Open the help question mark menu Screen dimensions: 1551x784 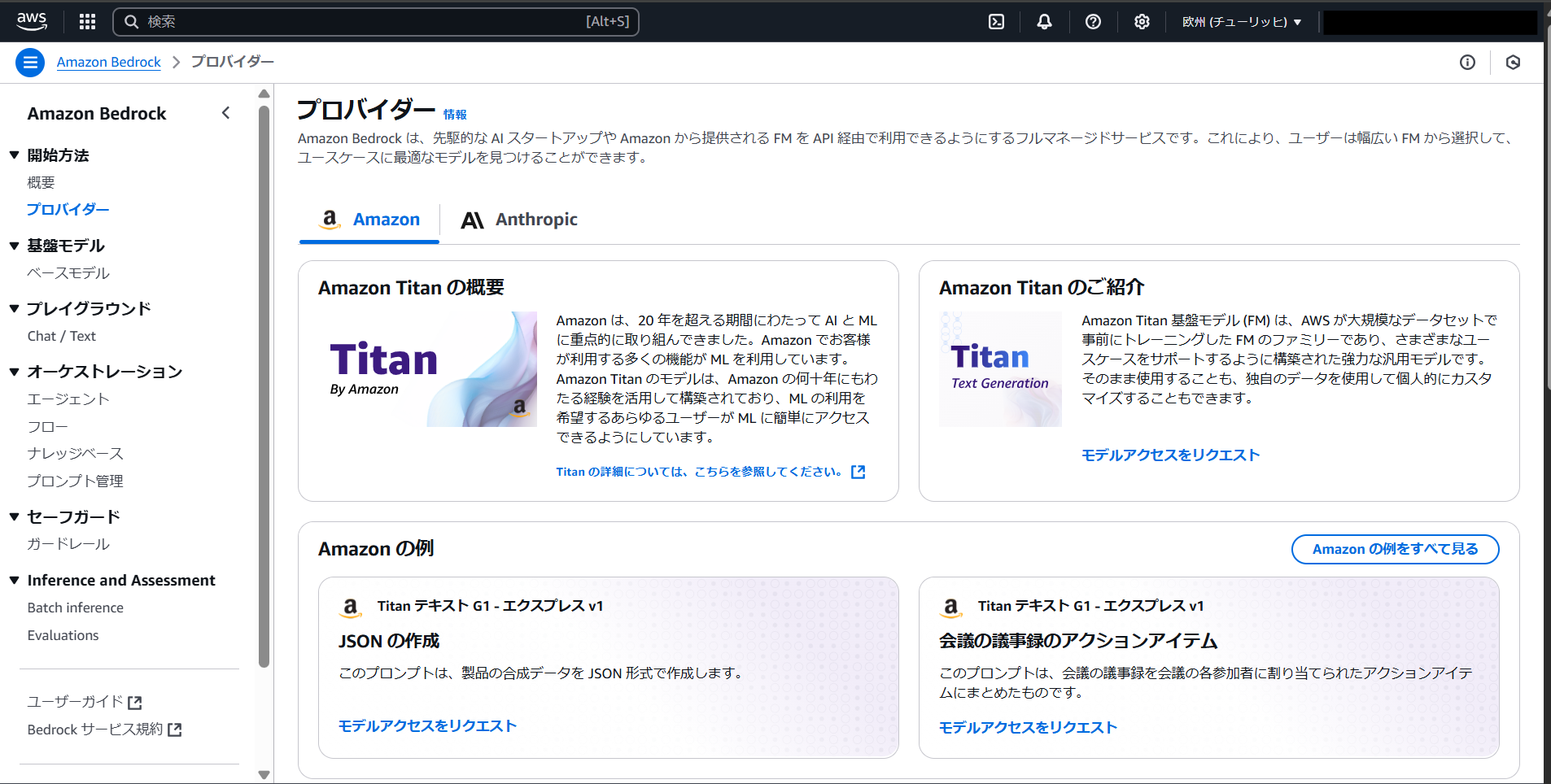1093,22
